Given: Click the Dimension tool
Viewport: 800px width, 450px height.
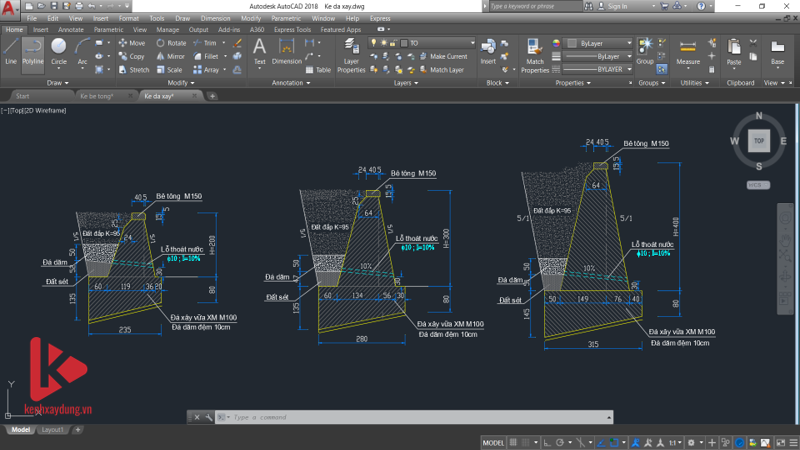Looking at the screenshot, I should click(287, 50).
